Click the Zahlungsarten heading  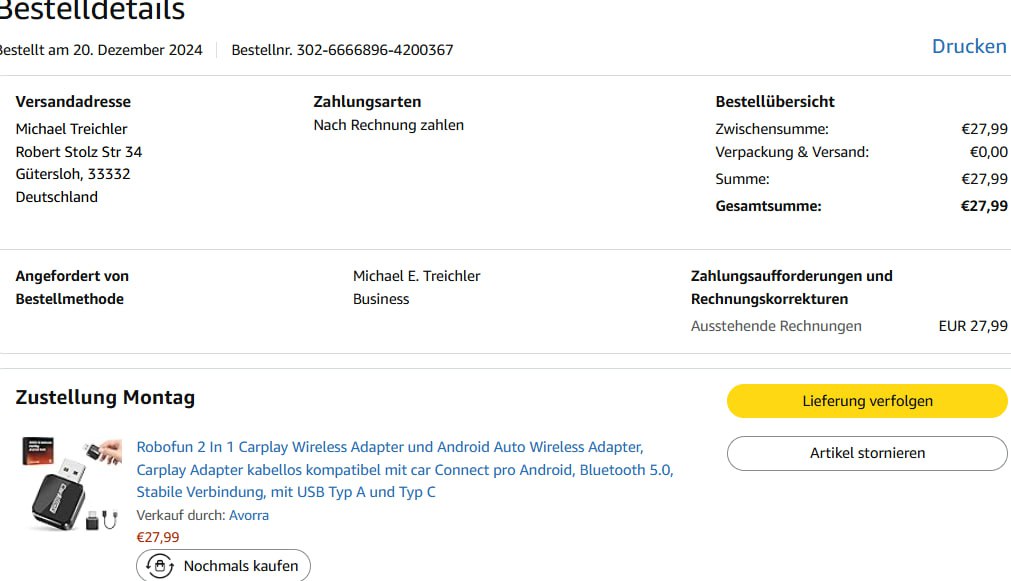point(367,101)
